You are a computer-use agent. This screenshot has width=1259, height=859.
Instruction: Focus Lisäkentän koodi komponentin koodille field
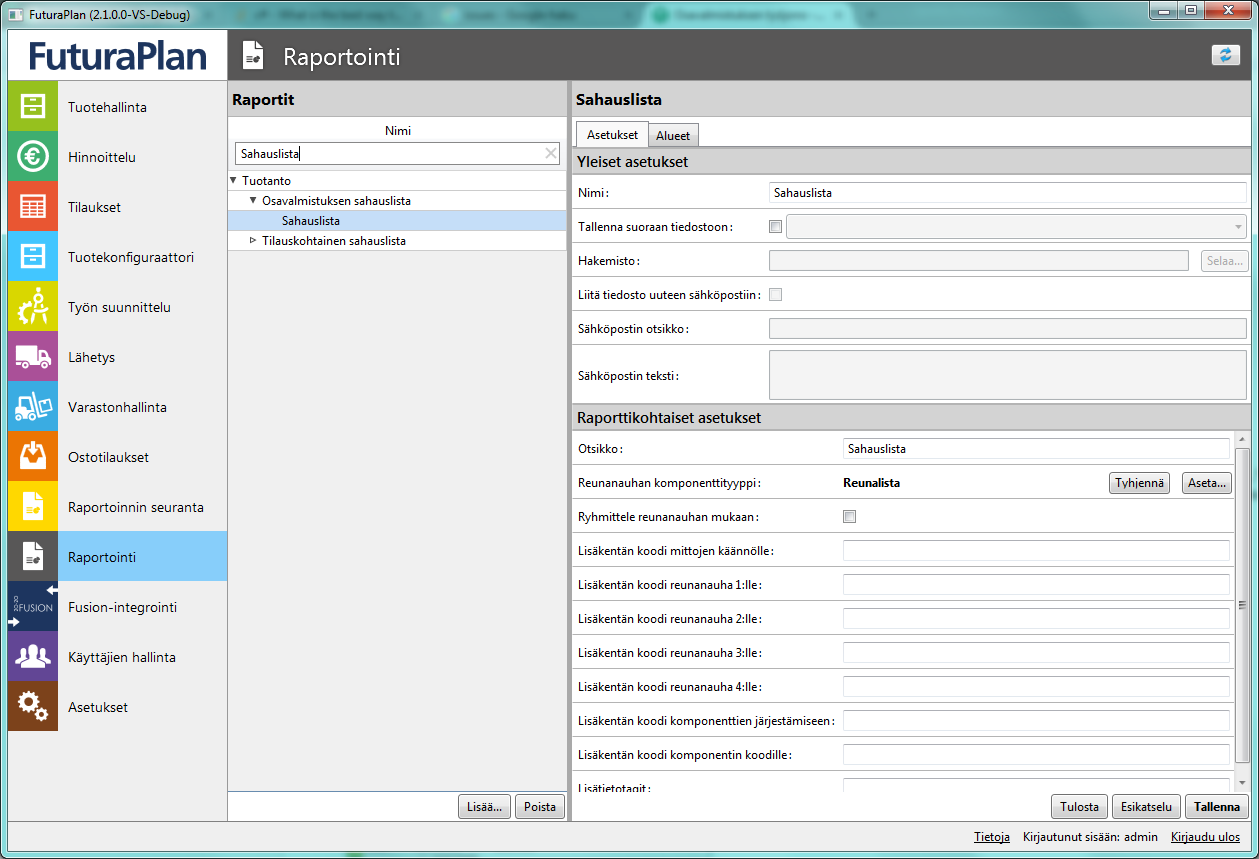pyautogui.click(x=1036, y=755)
